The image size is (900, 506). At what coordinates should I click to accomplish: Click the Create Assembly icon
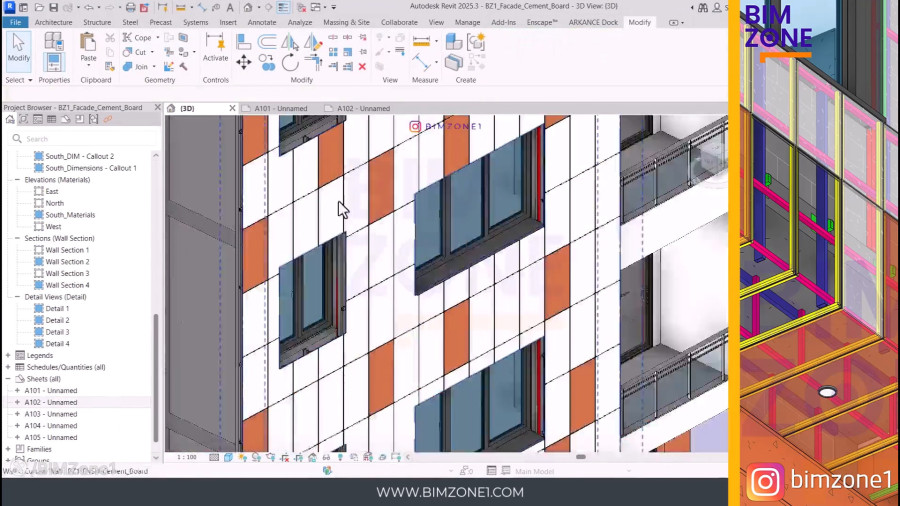click(x=453, y=41)
